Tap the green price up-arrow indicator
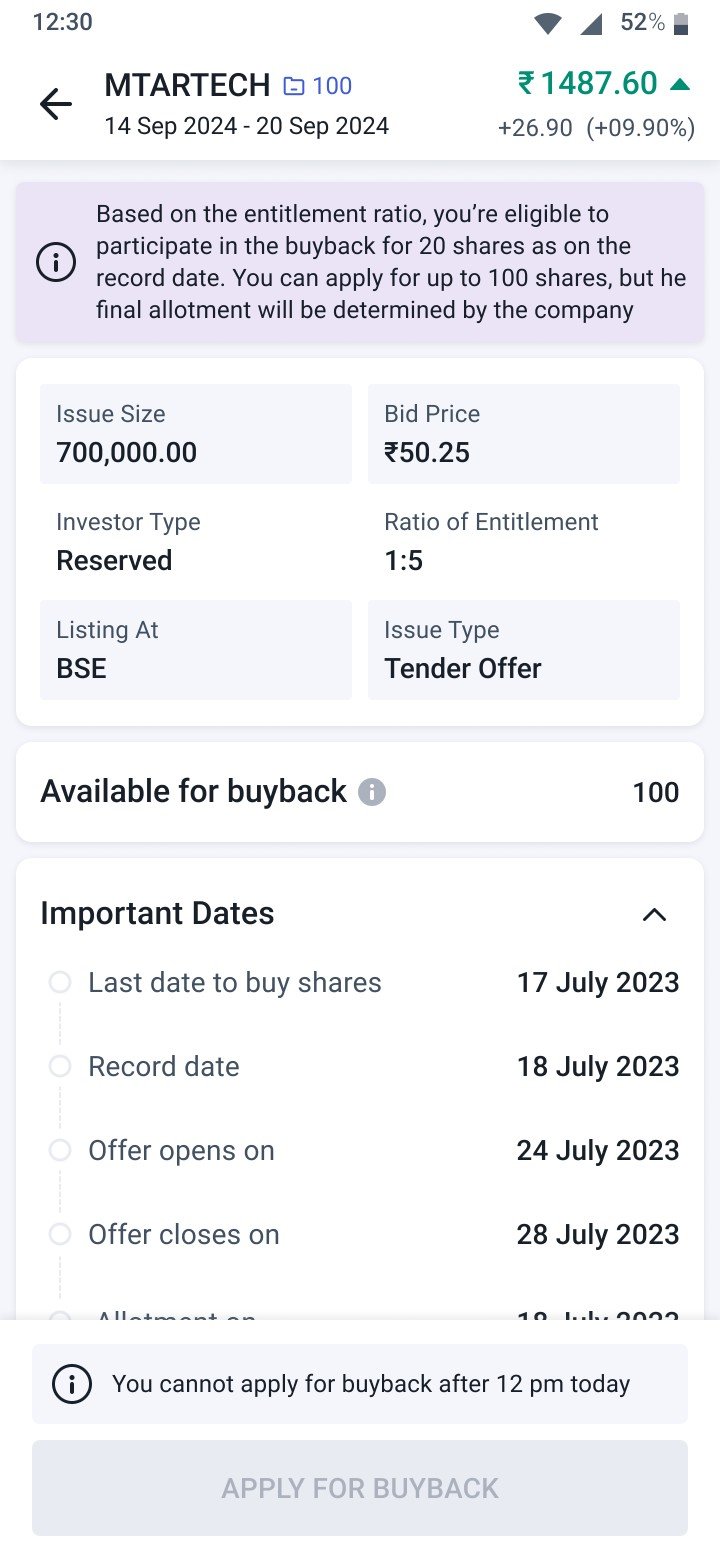Viewport: 720px width, 1560px height. point(681,84)
